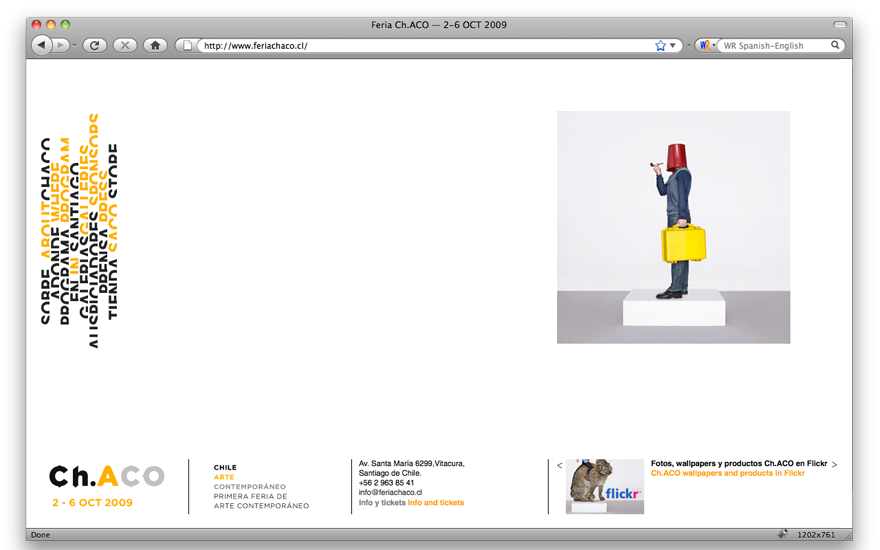Open the TIENDA / STORE menu item

point(113,231)
